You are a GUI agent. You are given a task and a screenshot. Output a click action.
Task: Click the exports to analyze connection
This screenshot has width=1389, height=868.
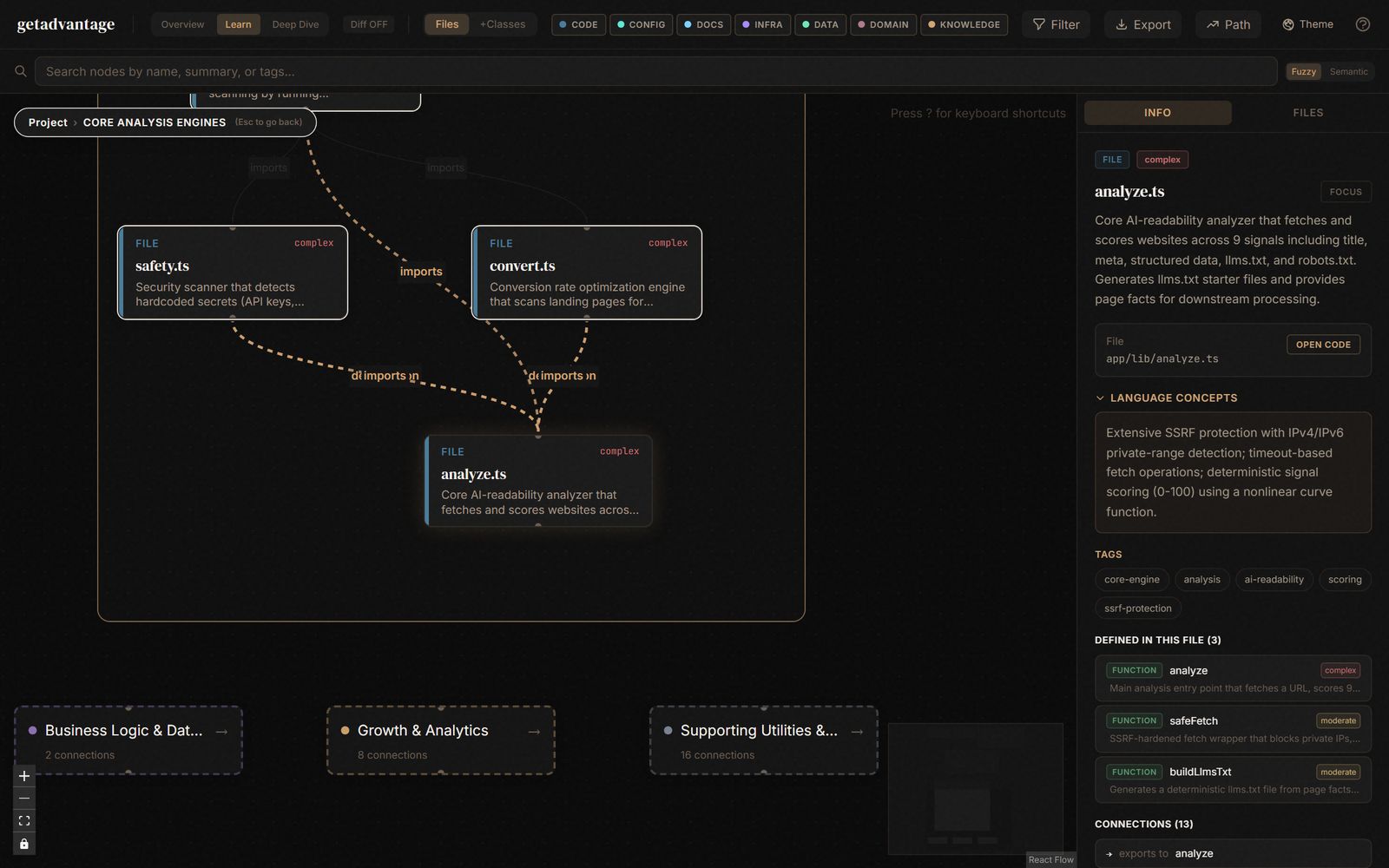click(x=1233, y=853)
